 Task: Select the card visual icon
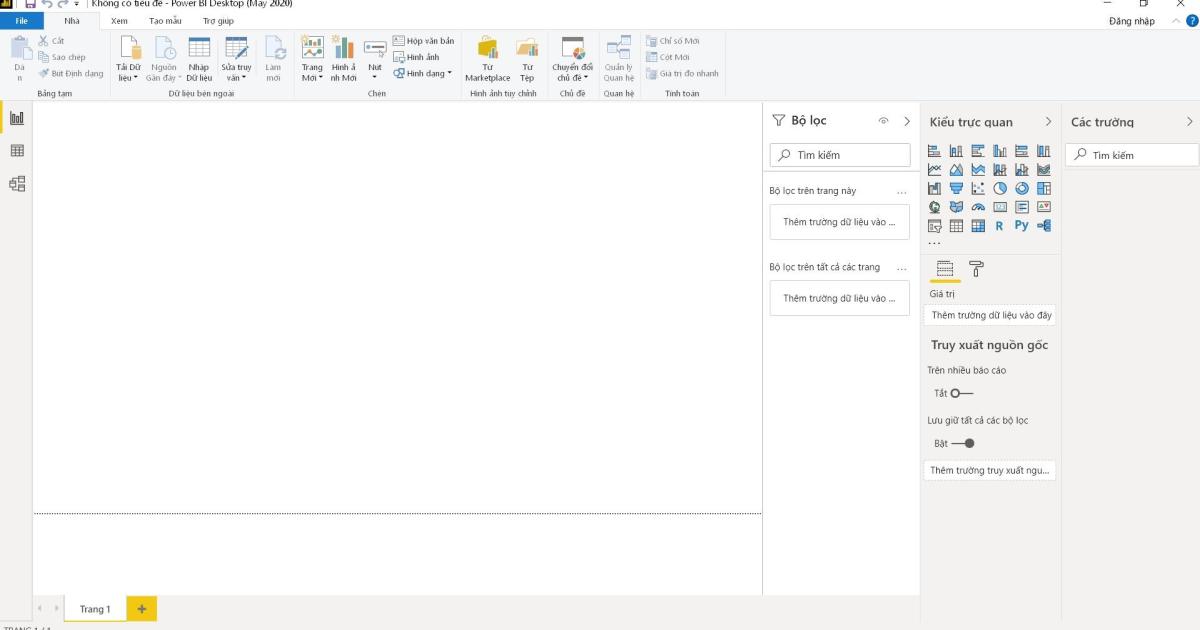[x=1000, y=207]
